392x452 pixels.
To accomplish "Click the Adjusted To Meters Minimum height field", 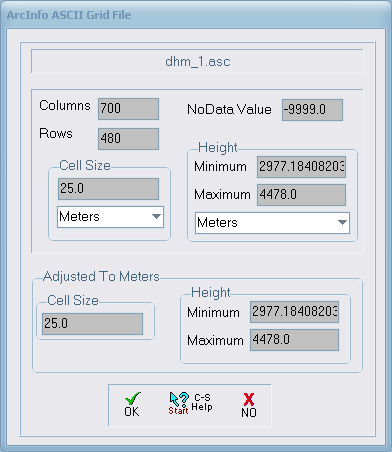I will (x=294, y=312).
